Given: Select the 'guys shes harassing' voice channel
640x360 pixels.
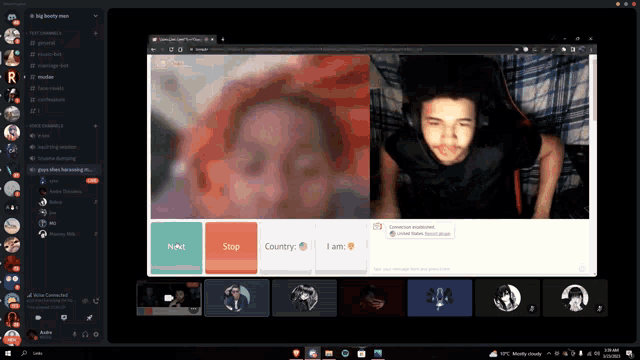Looking at the screenshot, I should [x=63, y=169].
